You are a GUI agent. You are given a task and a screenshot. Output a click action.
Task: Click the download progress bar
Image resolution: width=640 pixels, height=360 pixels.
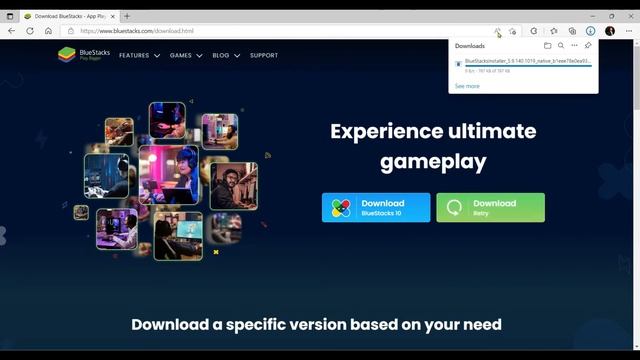(528, 65)
